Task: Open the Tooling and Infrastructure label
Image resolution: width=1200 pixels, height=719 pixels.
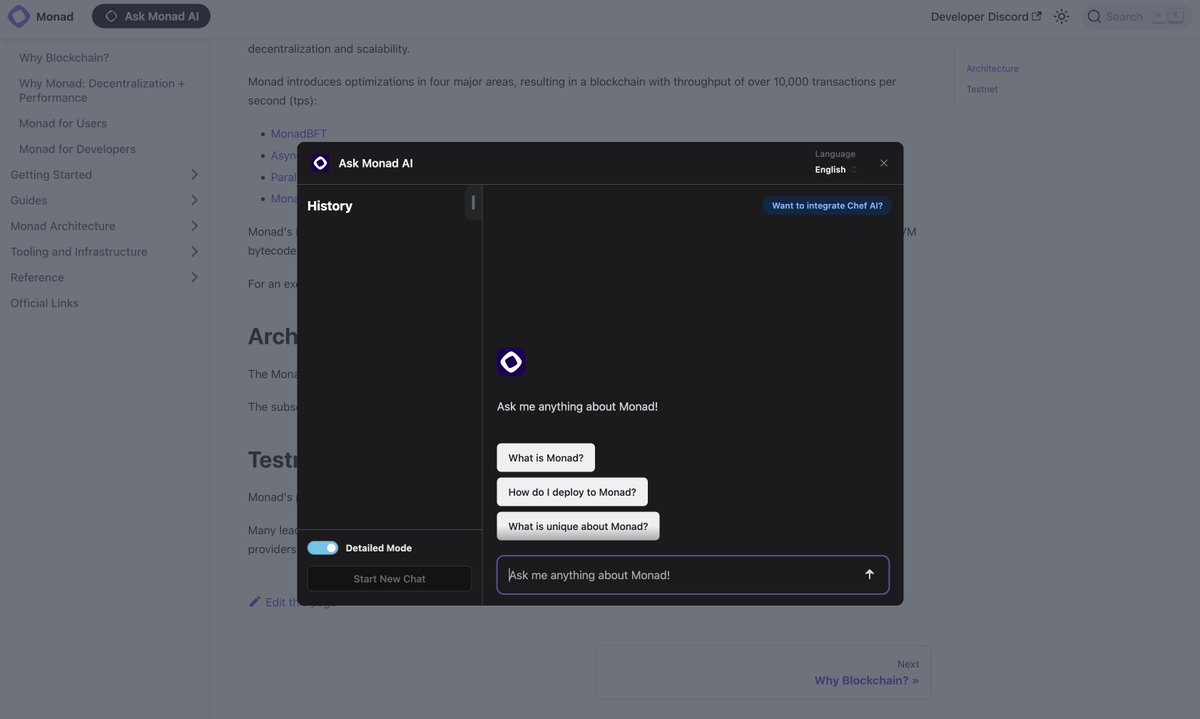Action: point(79,252)
